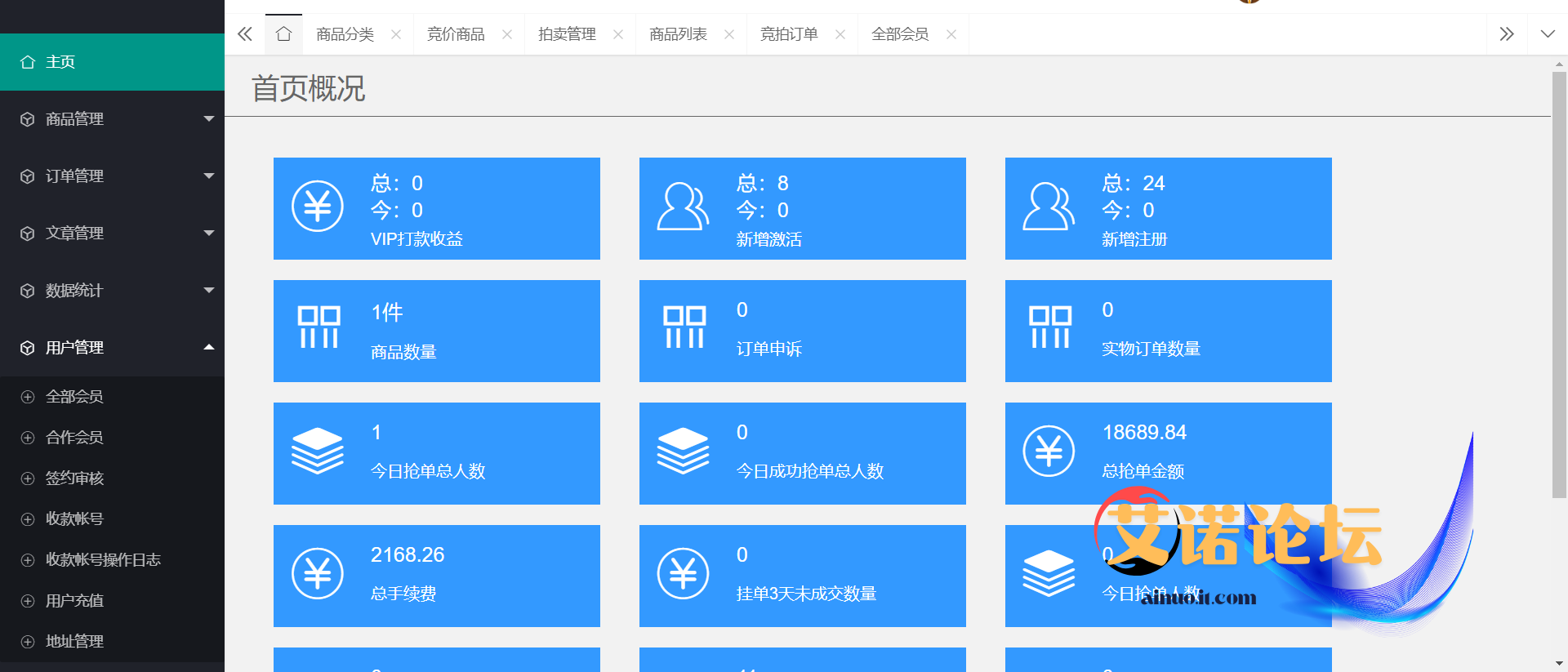Close the 商品分类 tab
Image resolution: width=1568 pixels, height=672 pixels.
396,34
